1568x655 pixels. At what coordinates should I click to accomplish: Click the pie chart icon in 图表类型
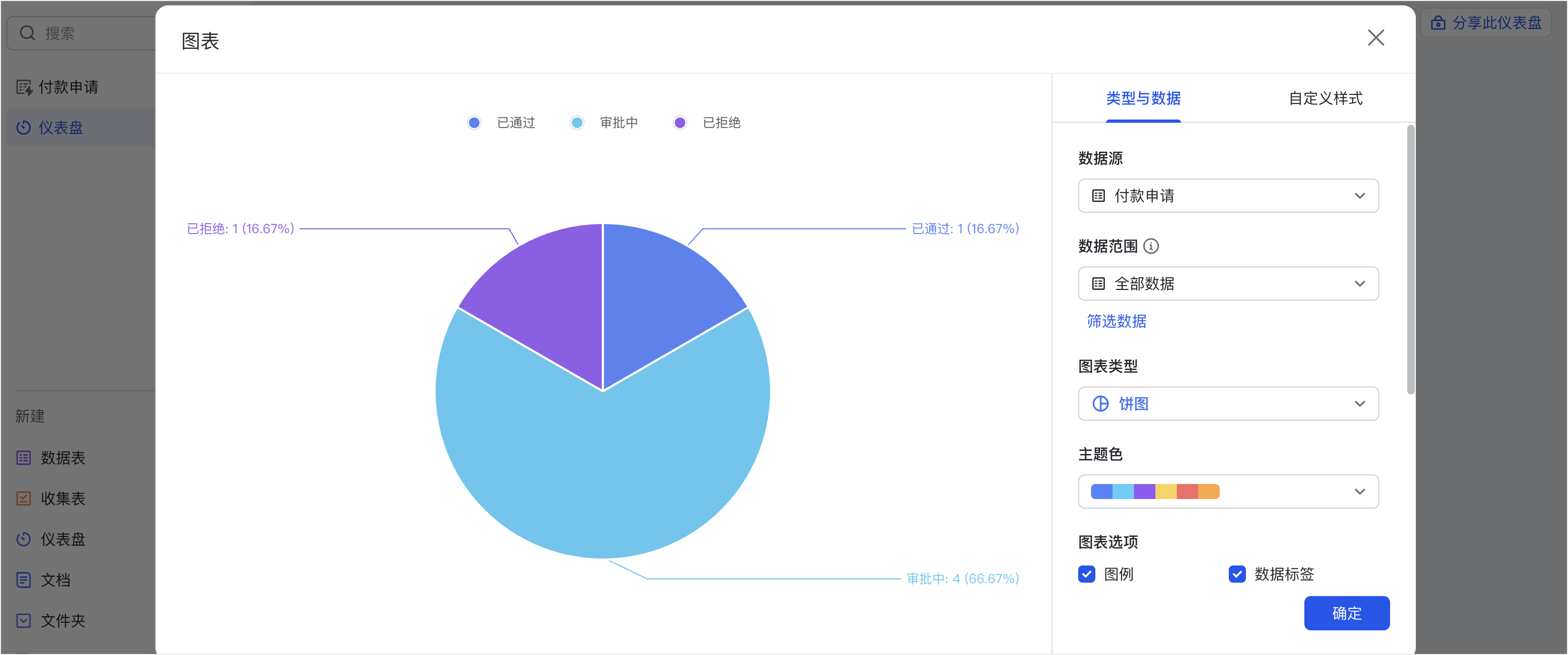[x=1101, y=404]
